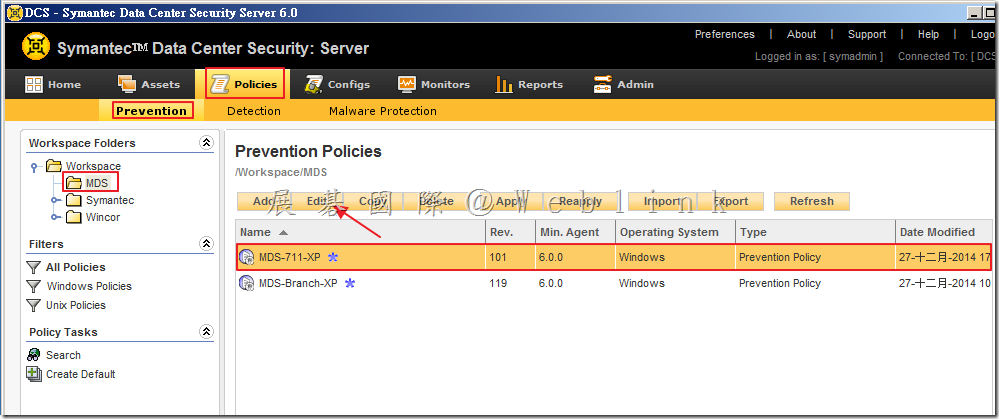
Task: Click the MDS-711-XP policy icon
Action: point(247,257)
